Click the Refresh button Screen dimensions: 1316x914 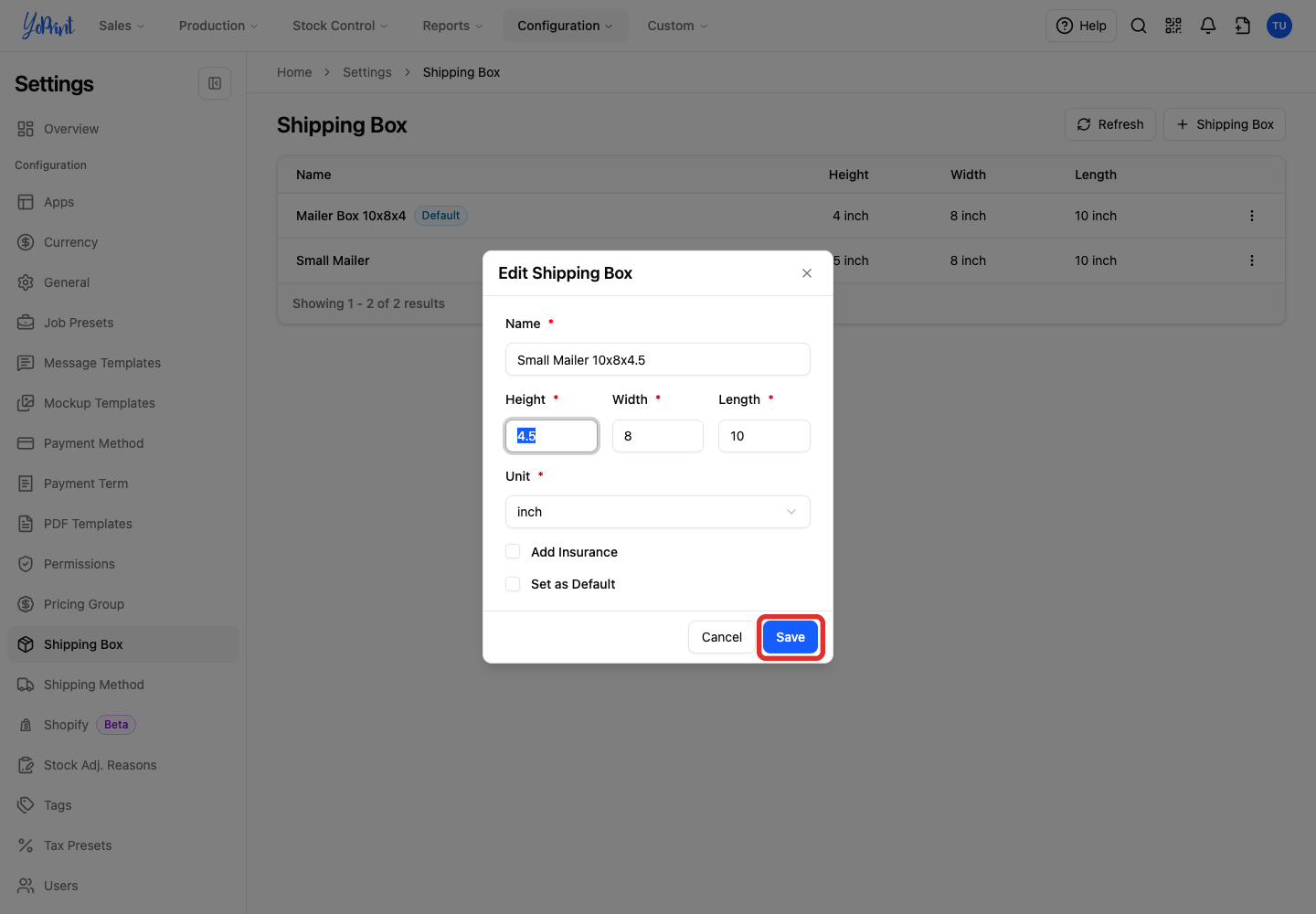pos(1110,124)
